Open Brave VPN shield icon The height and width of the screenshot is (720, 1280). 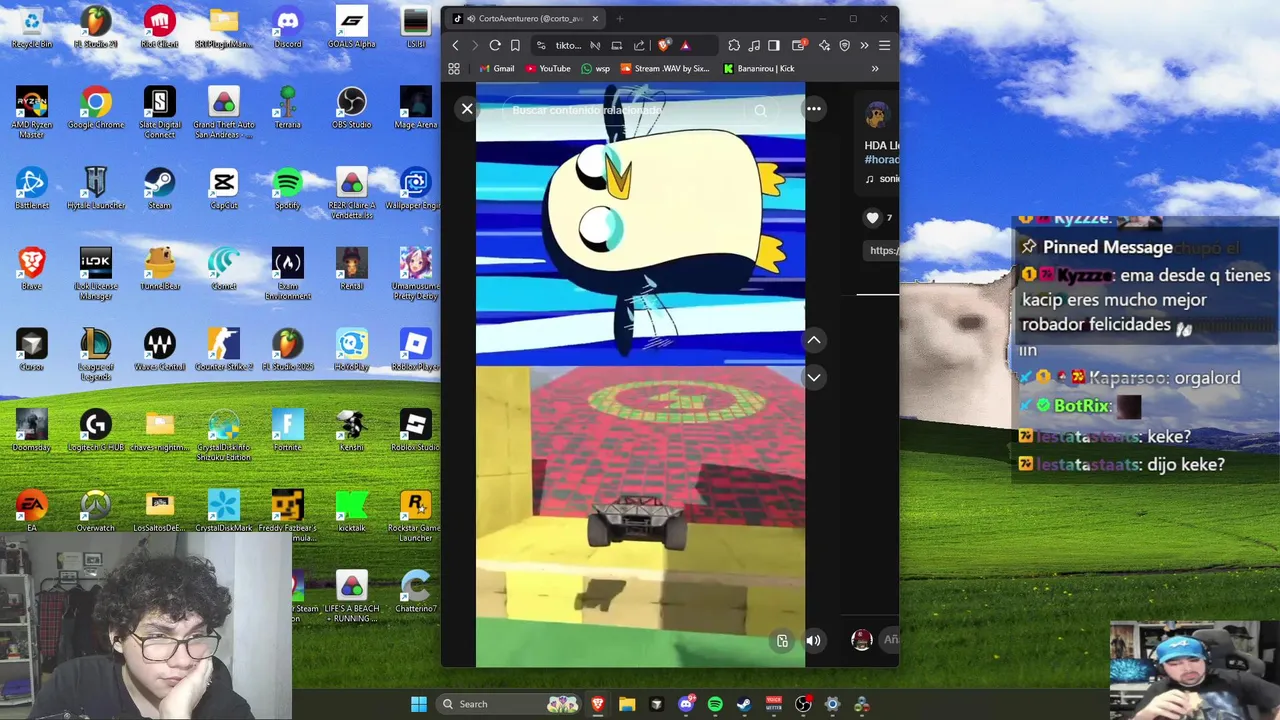click(x=844, y=45)
